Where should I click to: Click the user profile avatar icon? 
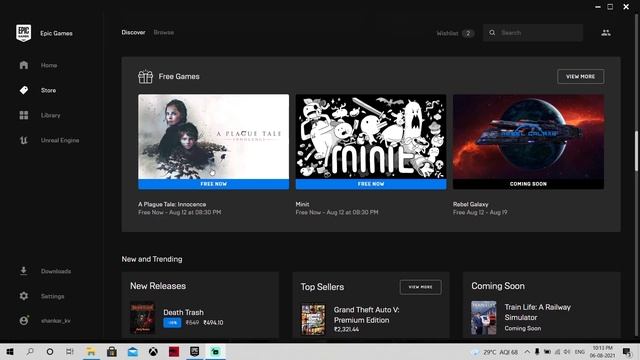point(24,321)
